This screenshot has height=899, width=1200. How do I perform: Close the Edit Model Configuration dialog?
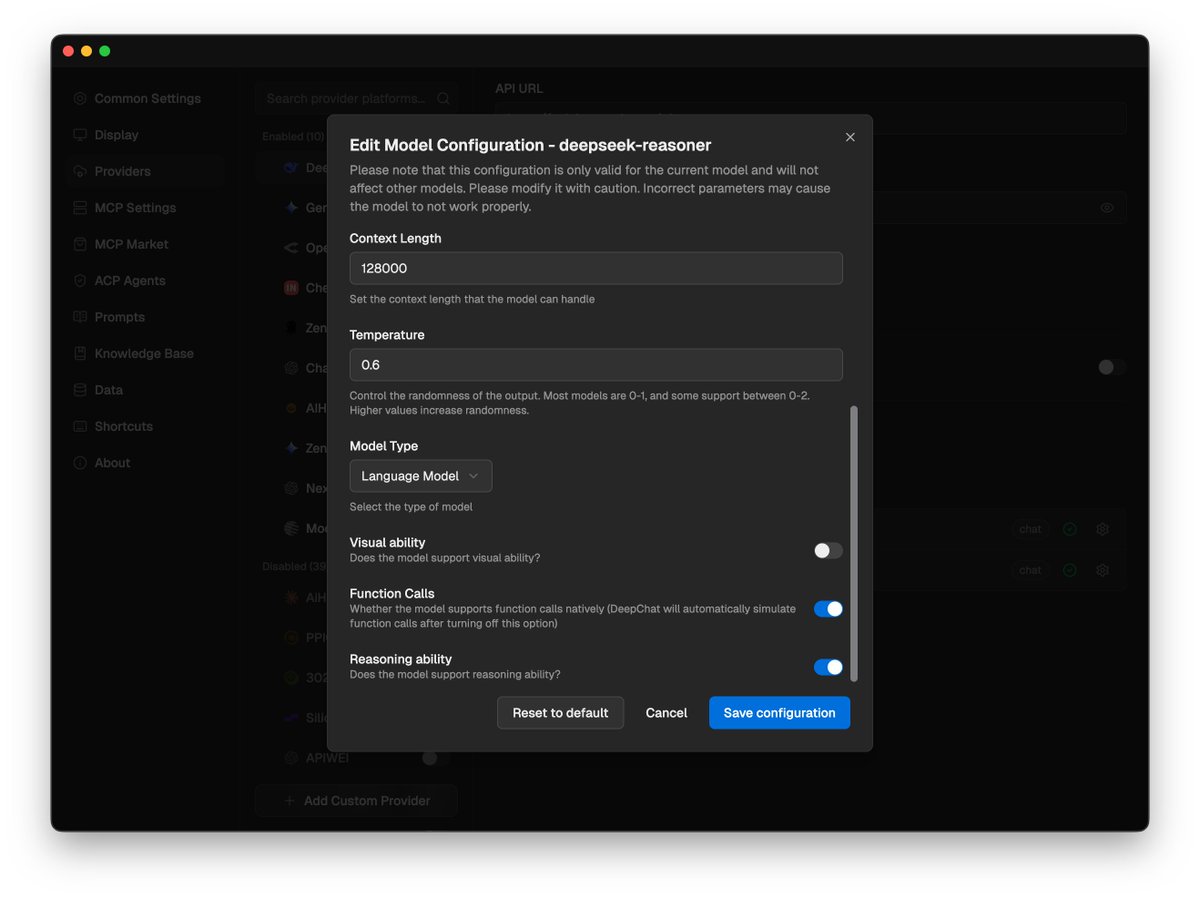pos(850,137)
